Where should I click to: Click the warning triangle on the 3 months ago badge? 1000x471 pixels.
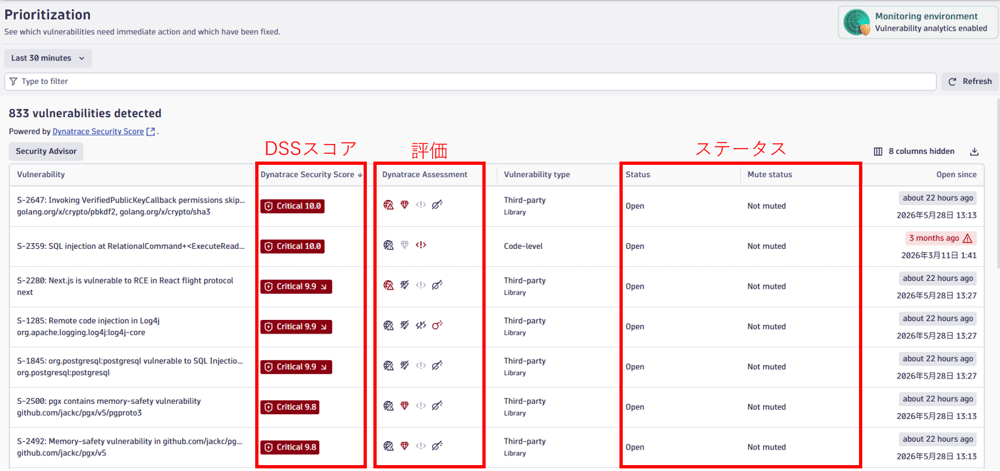click(x=967, y=238)
